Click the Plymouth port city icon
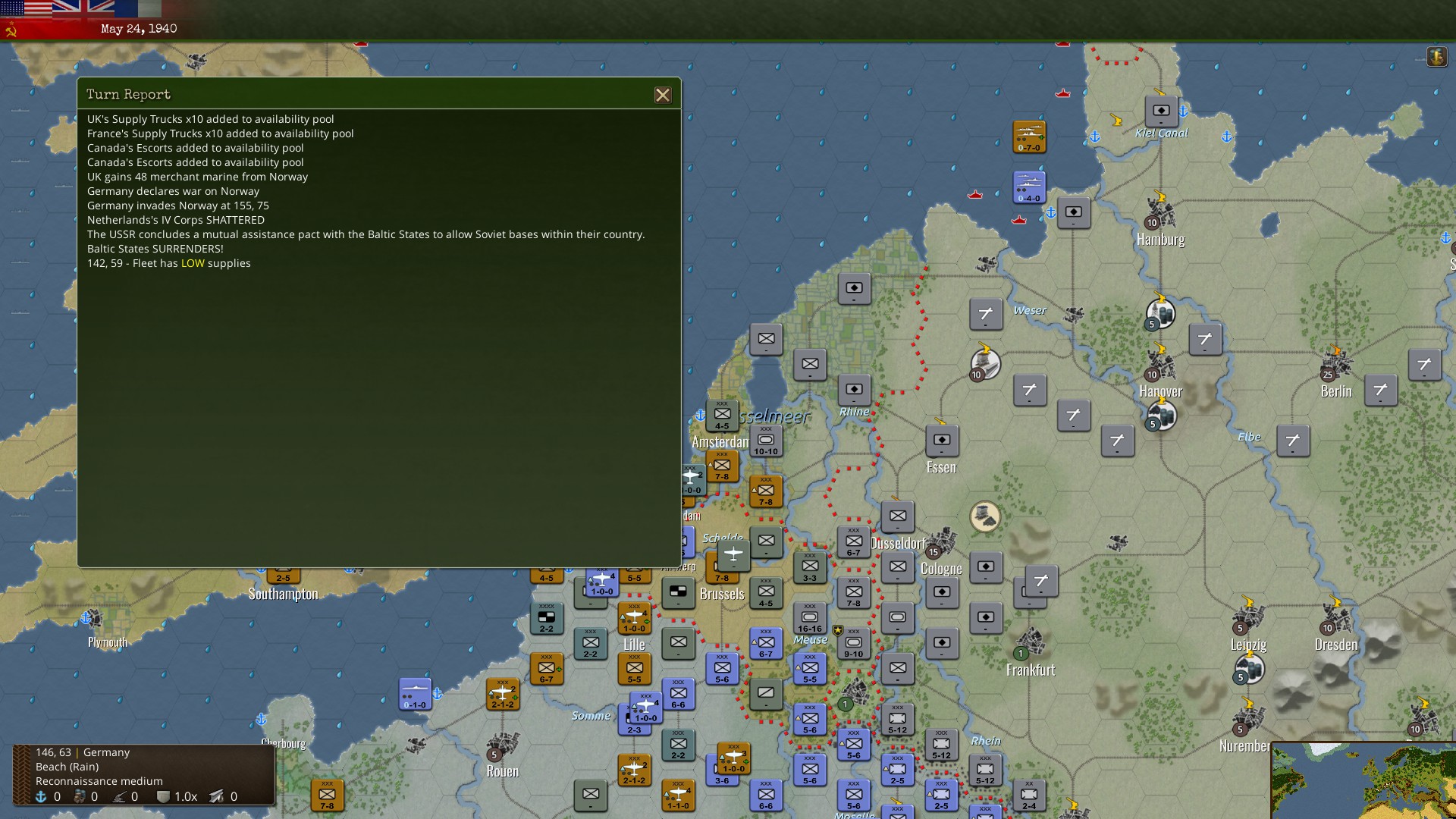 [x=92, y=618]
